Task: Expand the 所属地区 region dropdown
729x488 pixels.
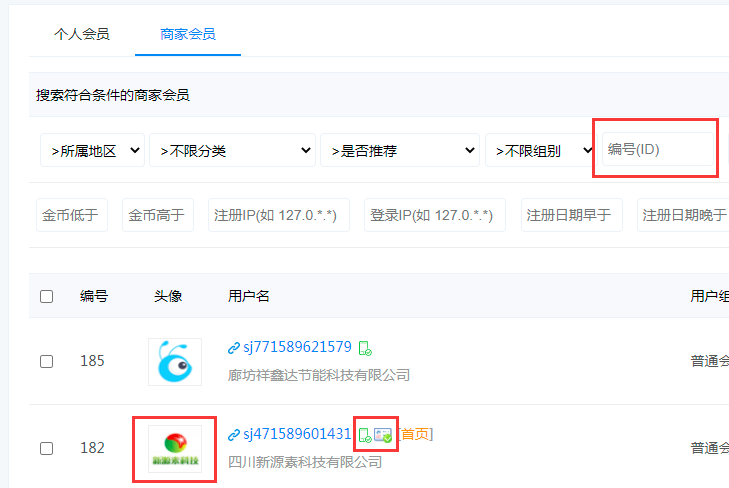Action: [92, 151]
